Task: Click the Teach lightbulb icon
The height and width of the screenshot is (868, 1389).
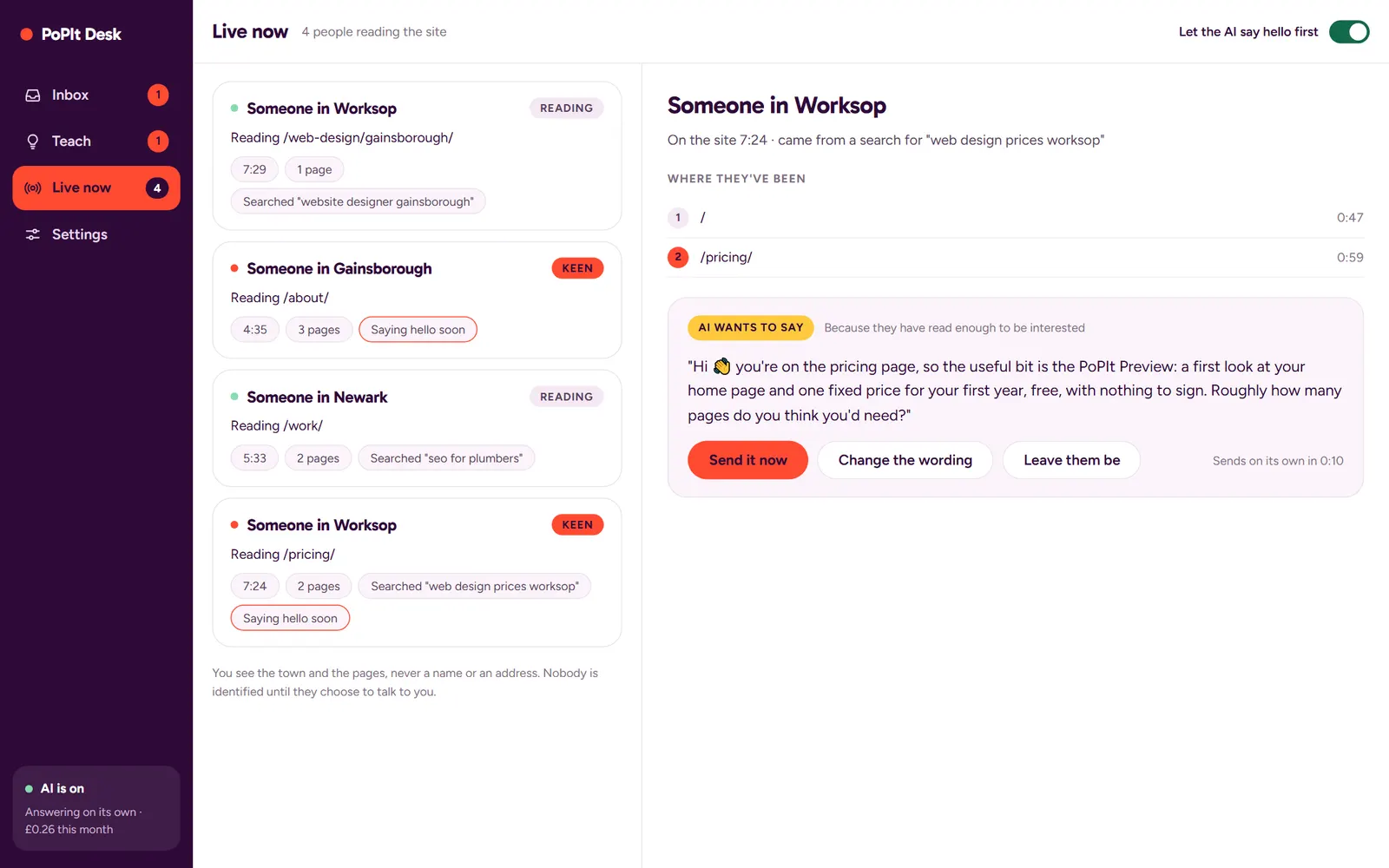Action: click(x=33, y=141)
